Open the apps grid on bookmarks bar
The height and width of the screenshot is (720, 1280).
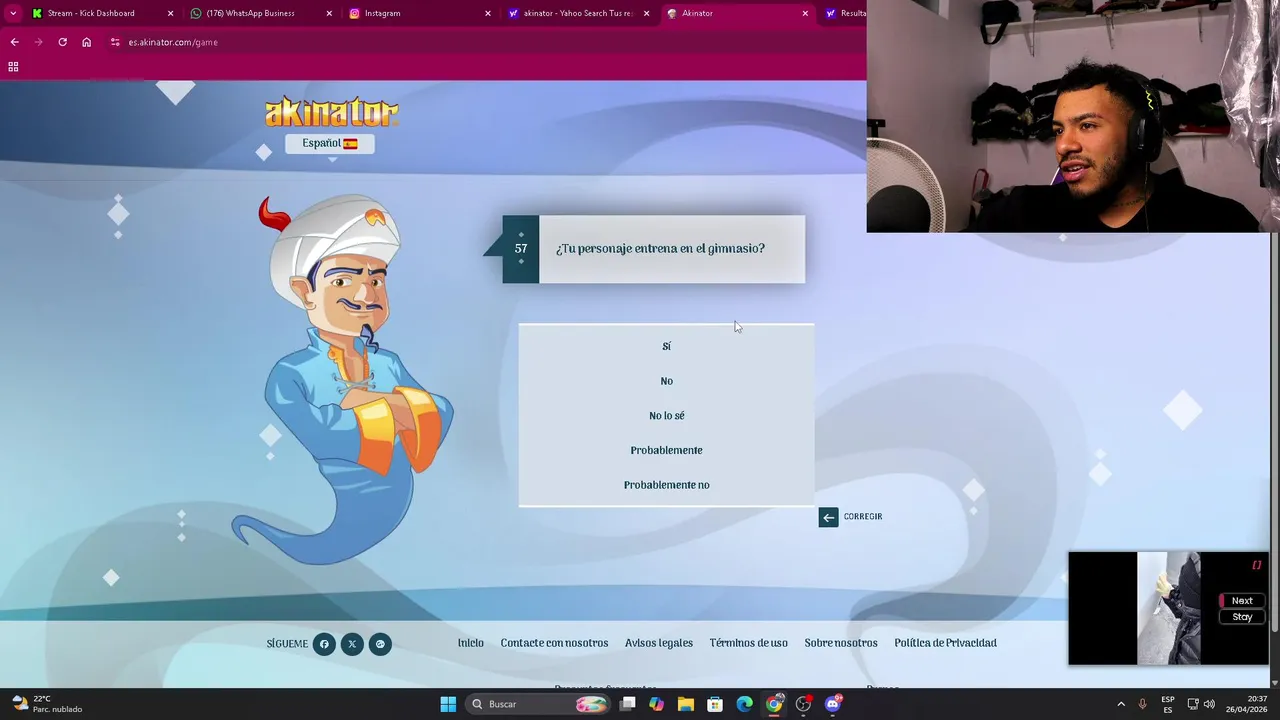click(13, 67)
